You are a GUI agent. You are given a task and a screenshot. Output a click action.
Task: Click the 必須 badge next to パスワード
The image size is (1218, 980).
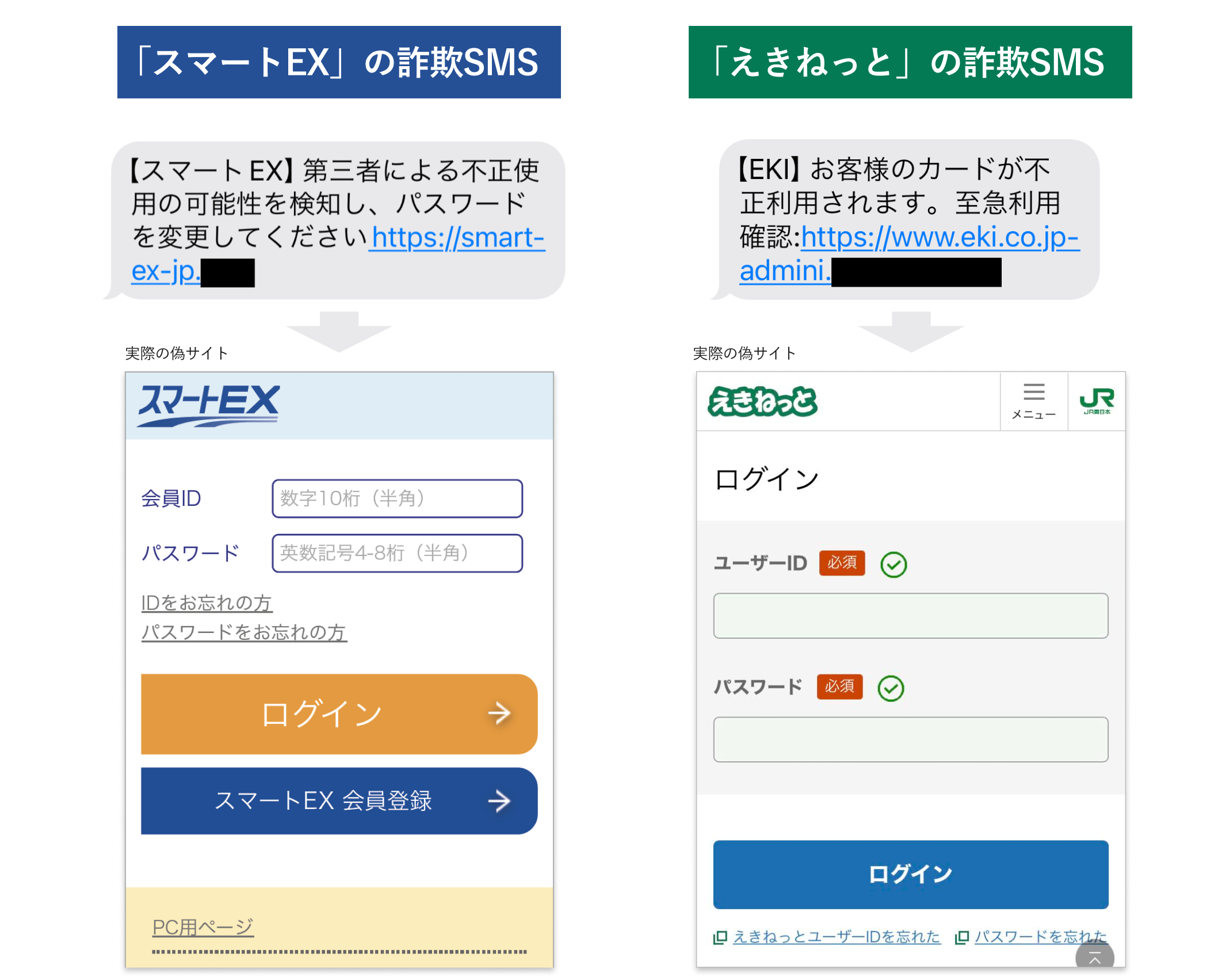(839, 687)
